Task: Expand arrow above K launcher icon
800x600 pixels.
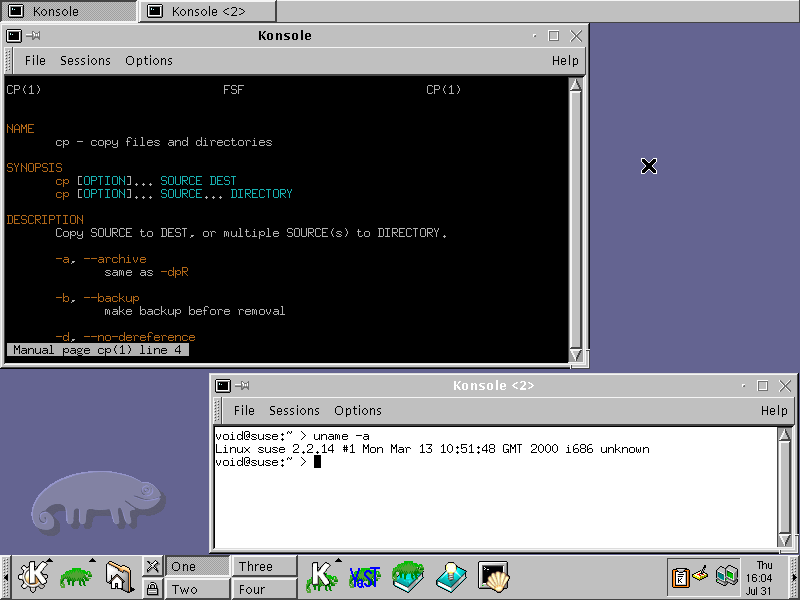Action: 49,560
